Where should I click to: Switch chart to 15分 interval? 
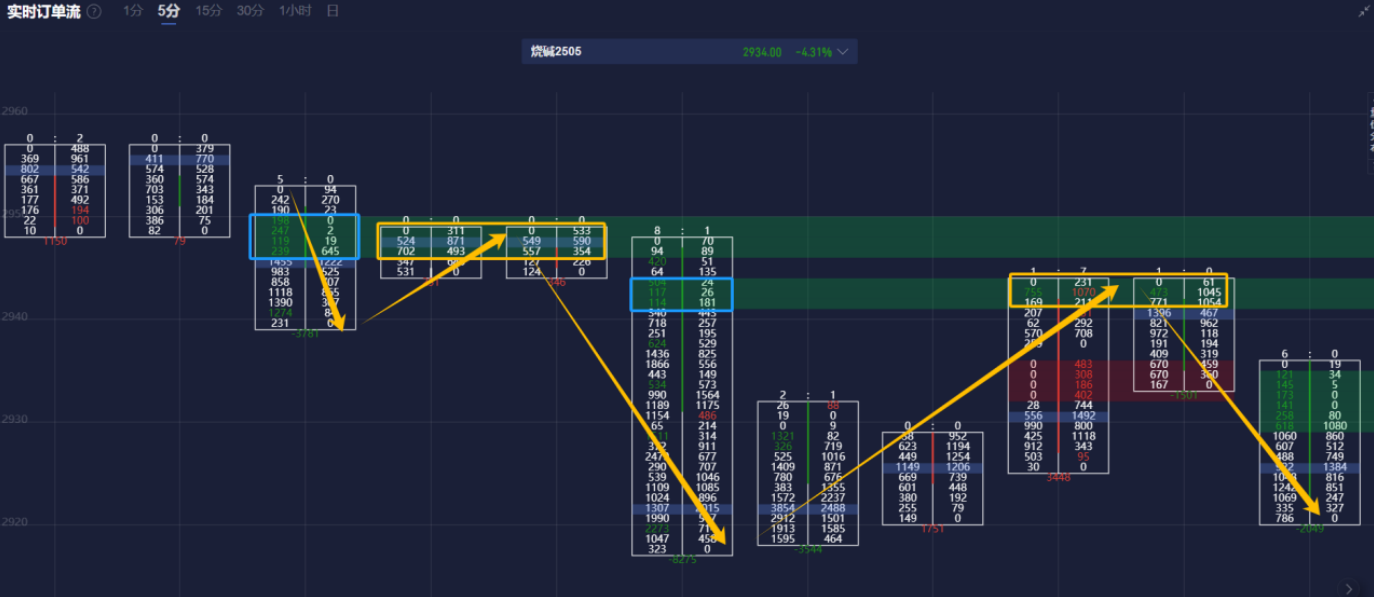point(209,11)
